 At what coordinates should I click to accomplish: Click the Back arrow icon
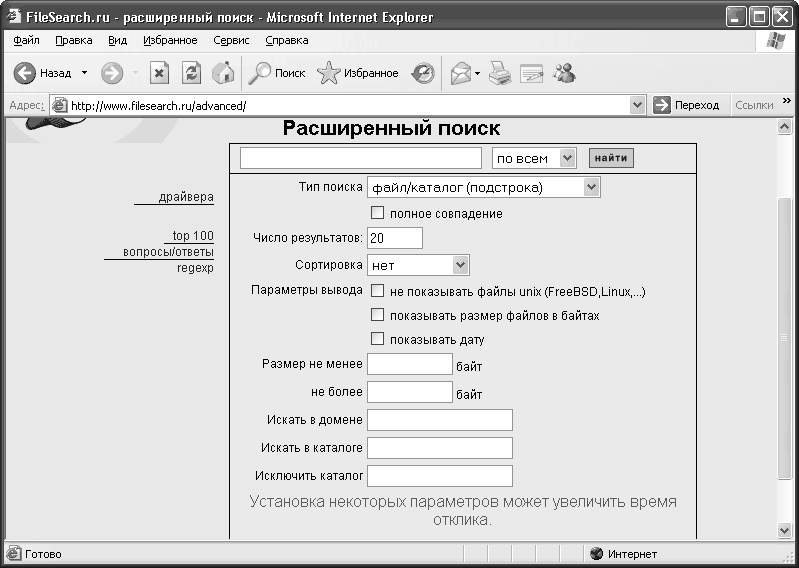click(x=25, y=73)
